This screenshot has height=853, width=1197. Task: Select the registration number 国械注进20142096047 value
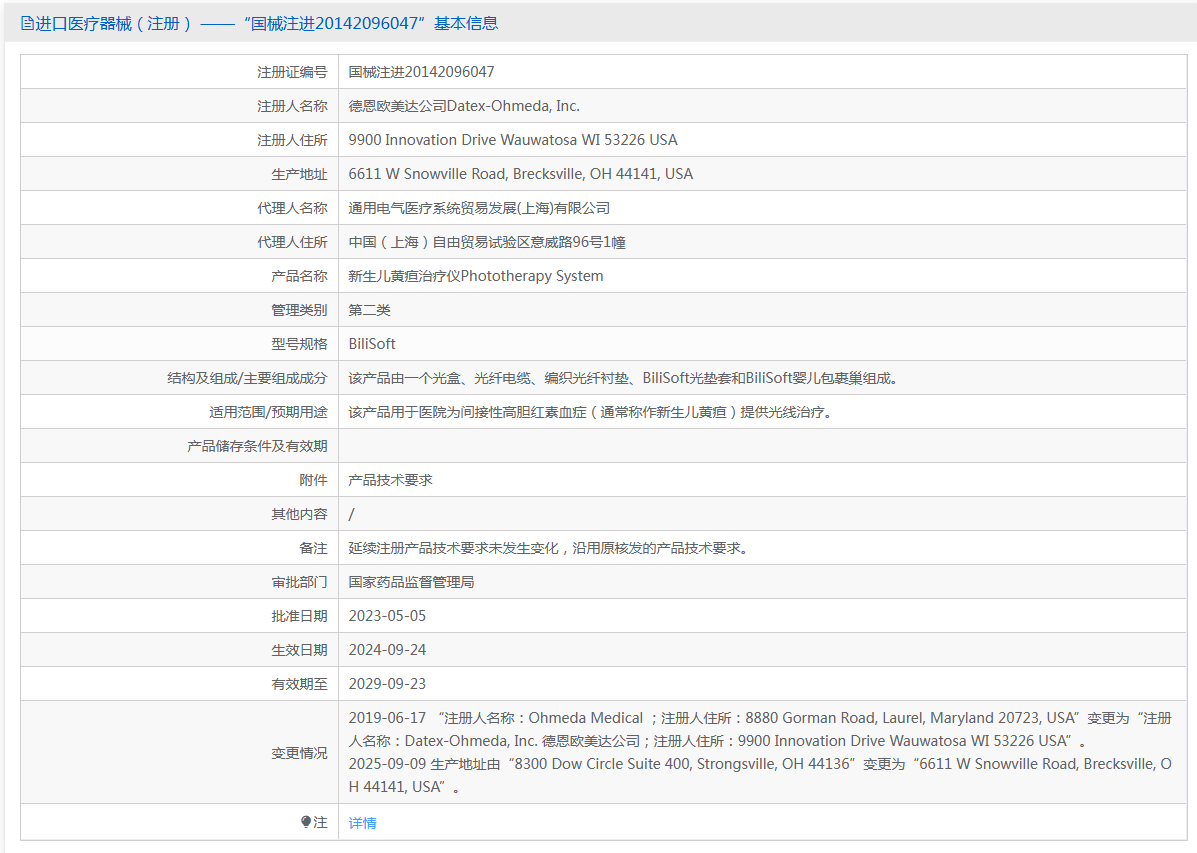click(x=421, y=72)
